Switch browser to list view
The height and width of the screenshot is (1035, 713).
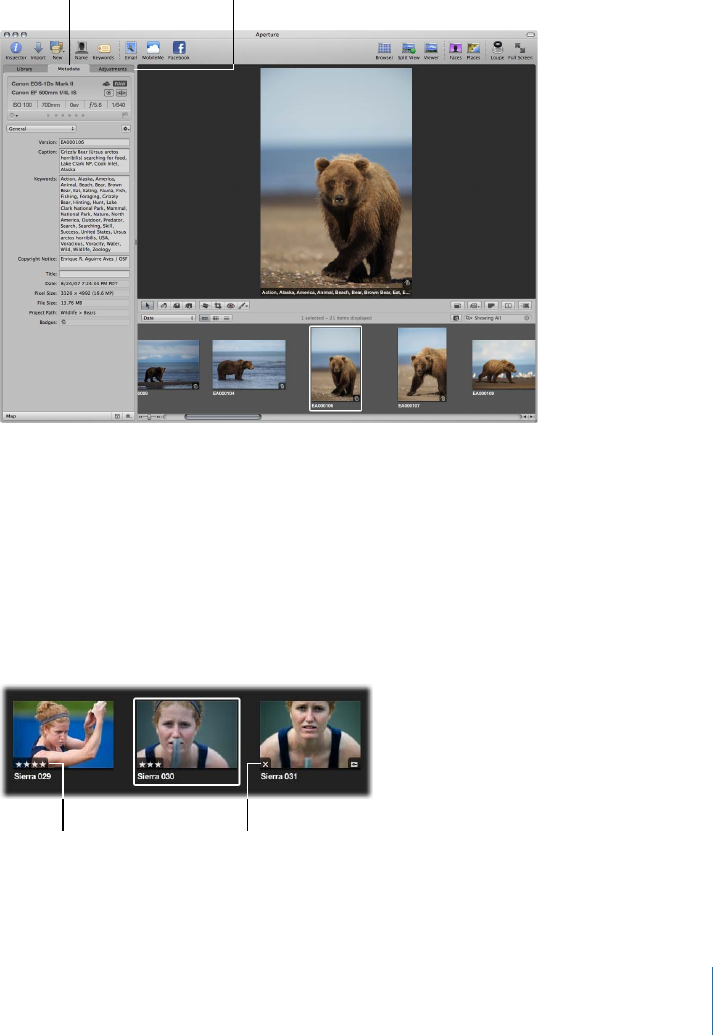[x=226, y=318]
